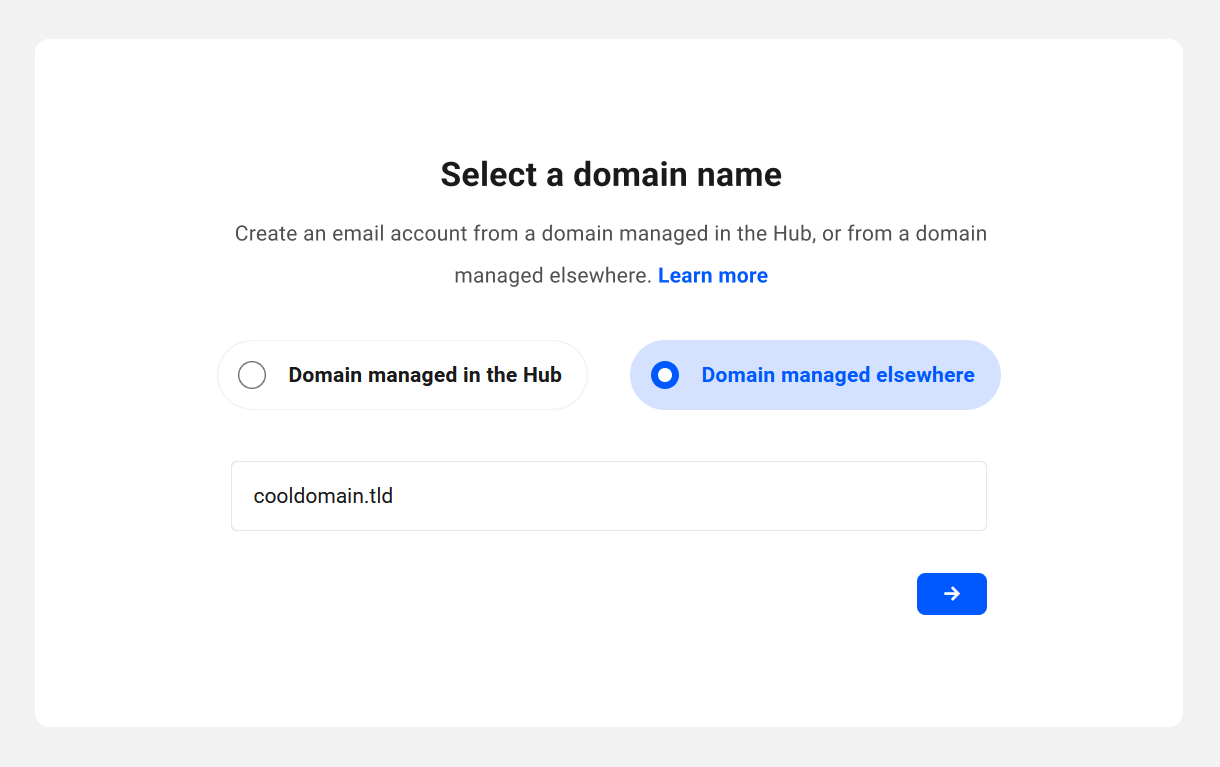The height and width of the screenshot is (767, 1220).
Task: Click the "Select a domain name" heading
Action: pos(611,175)
